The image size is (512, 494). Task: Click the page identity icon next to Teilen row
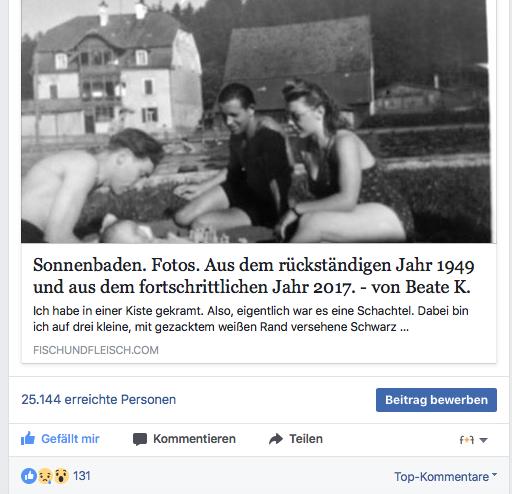tap(467, 440)
